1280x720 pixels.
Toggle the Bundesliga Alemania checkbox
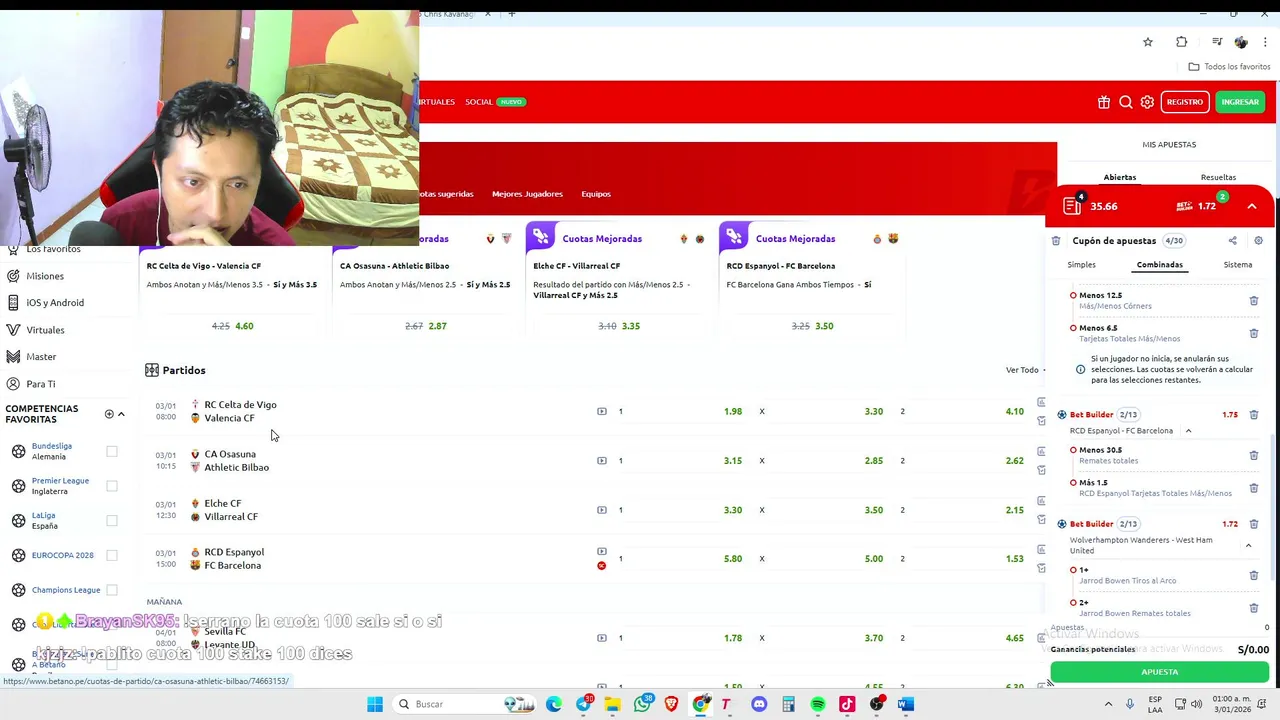[112, 451]
